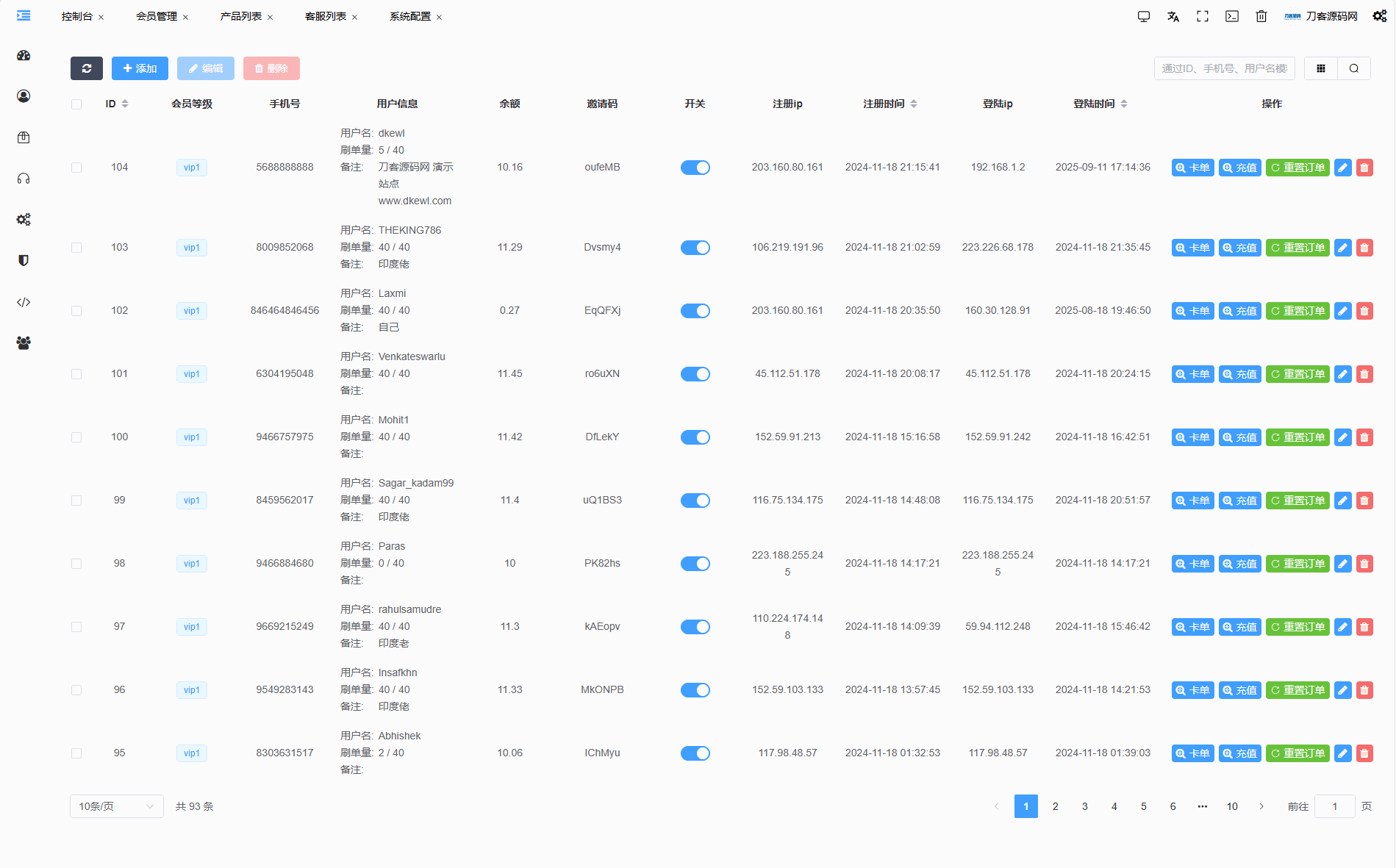
Task: Click the refresh icon button above the table
Action: point(87,68)
